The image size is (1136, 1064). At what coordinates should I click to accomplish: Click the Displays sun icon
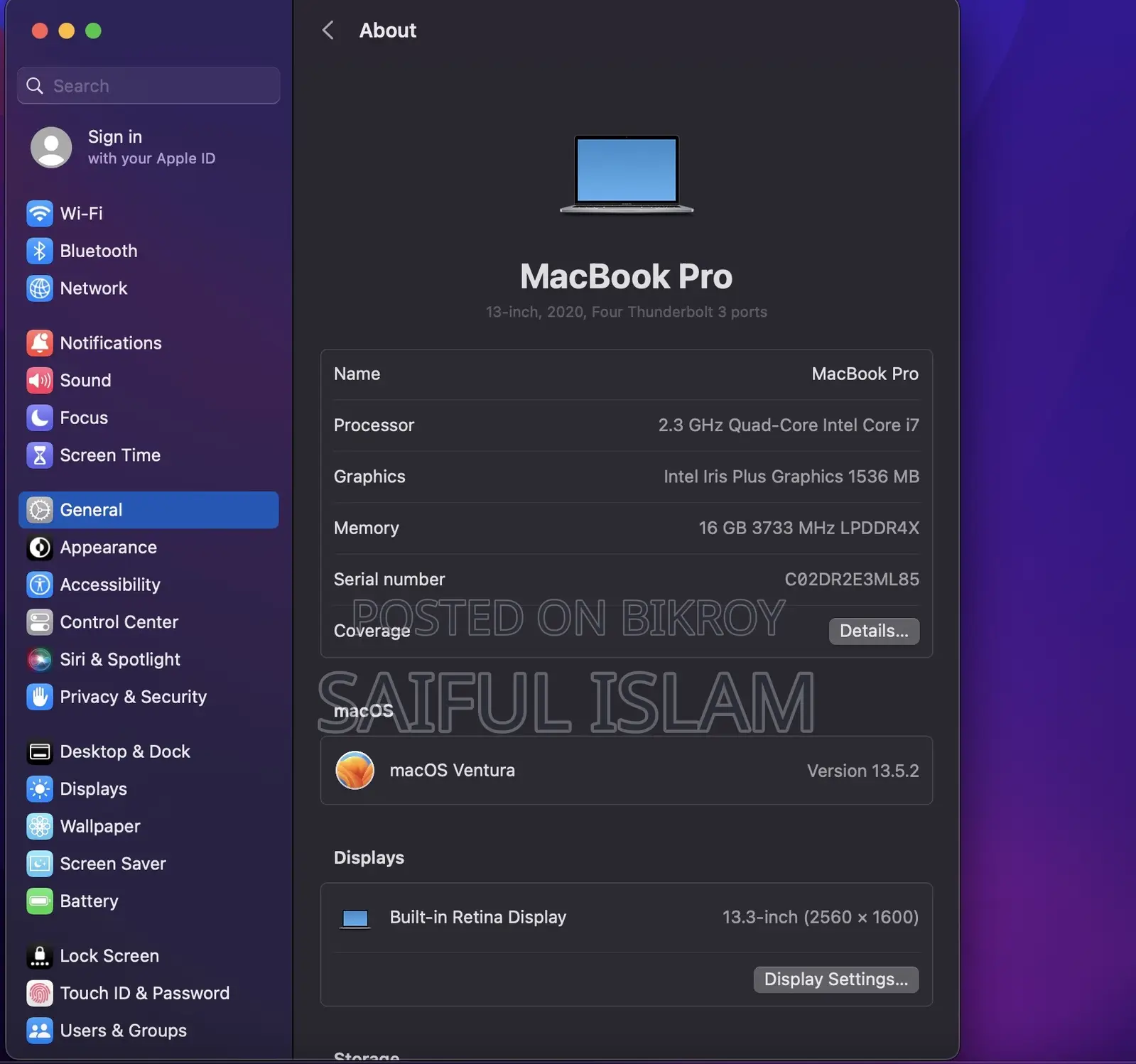click(40, 789)
